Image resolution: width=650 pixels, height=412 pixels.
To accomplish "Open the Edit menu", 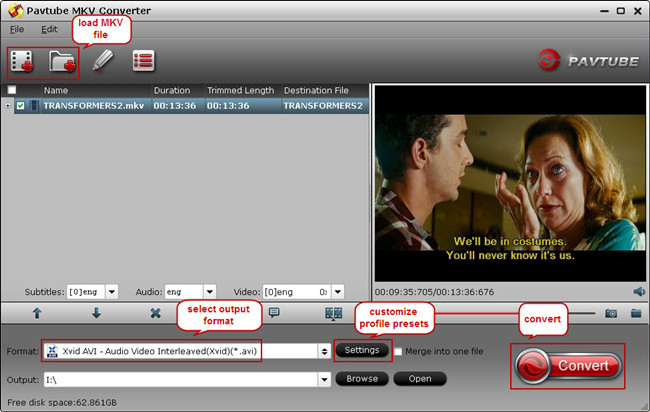I will [49, 29].
